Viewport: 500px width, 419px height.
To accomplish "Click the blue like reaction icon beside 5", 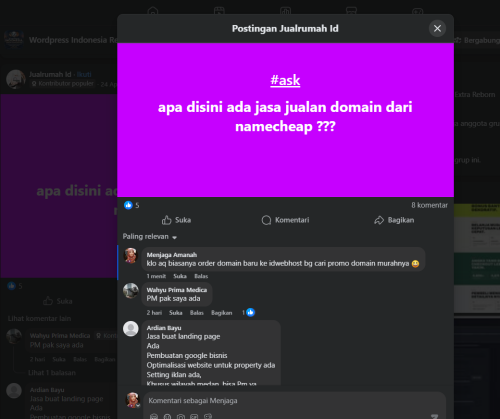I will pyautogui.click(x=128, y=205).
